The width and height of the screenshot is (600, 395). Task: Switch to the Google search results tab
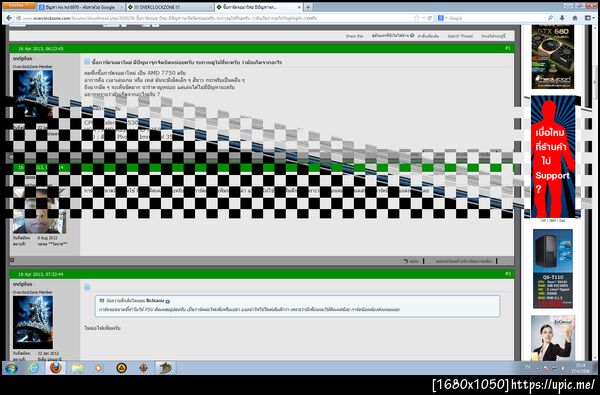pos(80,7)
